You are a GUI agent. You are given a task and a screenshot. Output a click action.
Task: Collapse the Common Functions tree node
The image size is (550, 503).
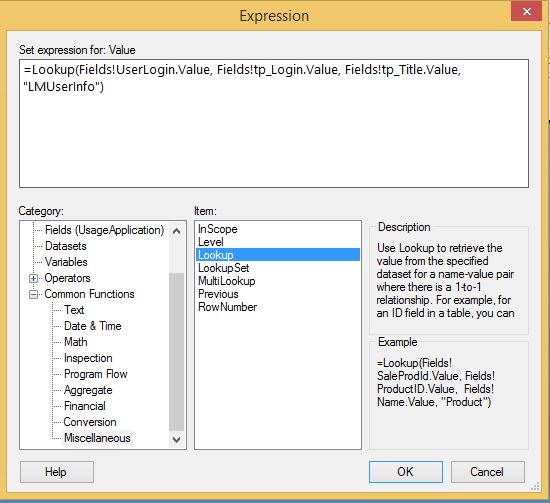coord(33,294)
